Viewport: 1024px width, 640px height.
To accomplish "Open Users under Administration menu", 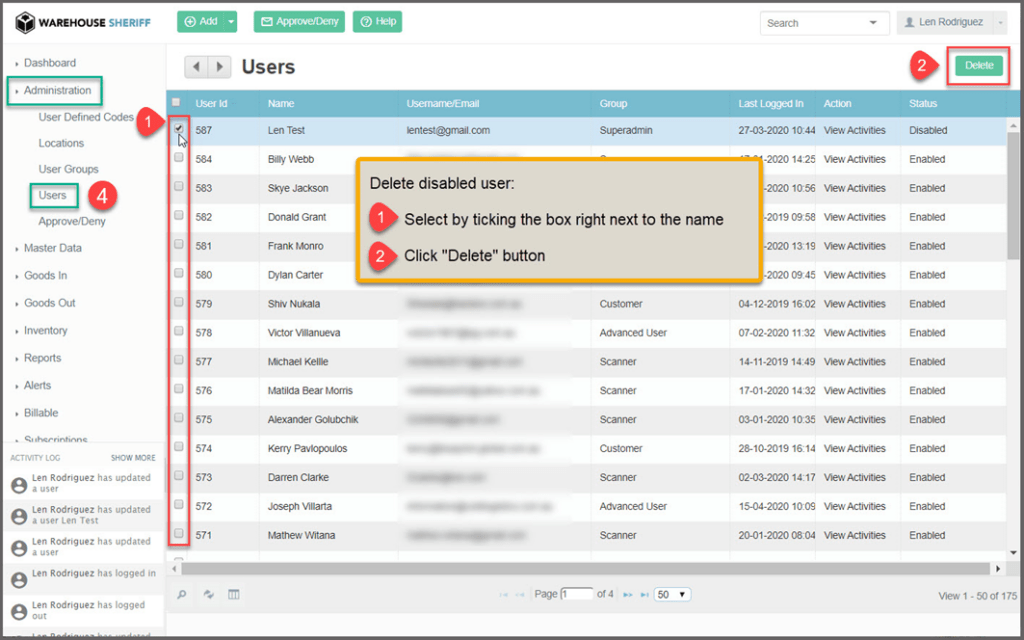I will click(x=53, y=195).
